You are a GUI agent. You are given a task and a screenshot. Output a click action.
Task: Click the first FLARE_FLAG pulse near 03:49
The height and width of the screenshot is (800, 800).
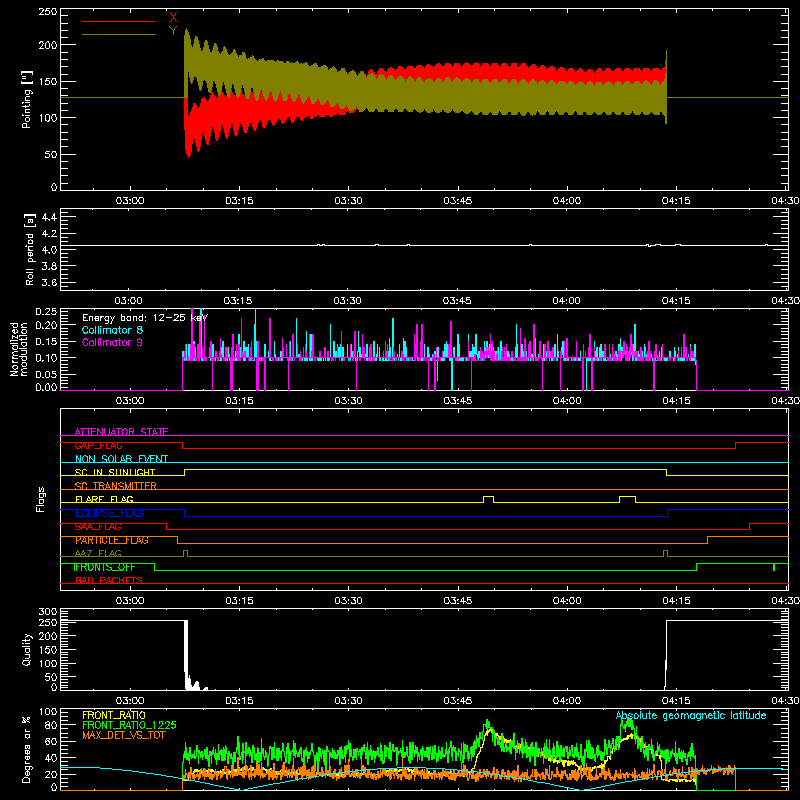pyautogui.click(x=488, y=499)
